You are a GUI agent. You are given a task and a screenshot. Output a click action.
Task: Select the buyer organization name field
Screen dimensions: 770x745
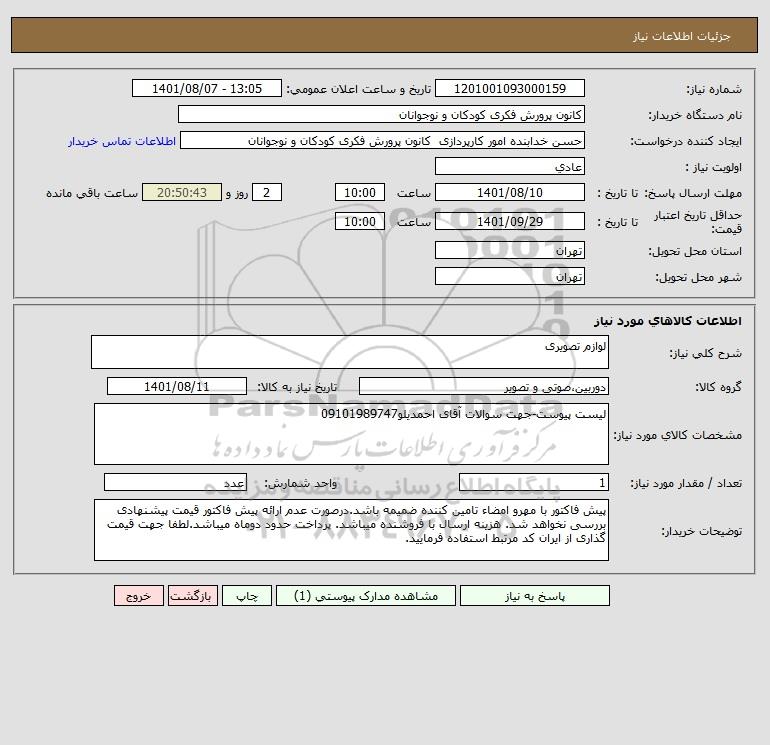coord(381,114)
